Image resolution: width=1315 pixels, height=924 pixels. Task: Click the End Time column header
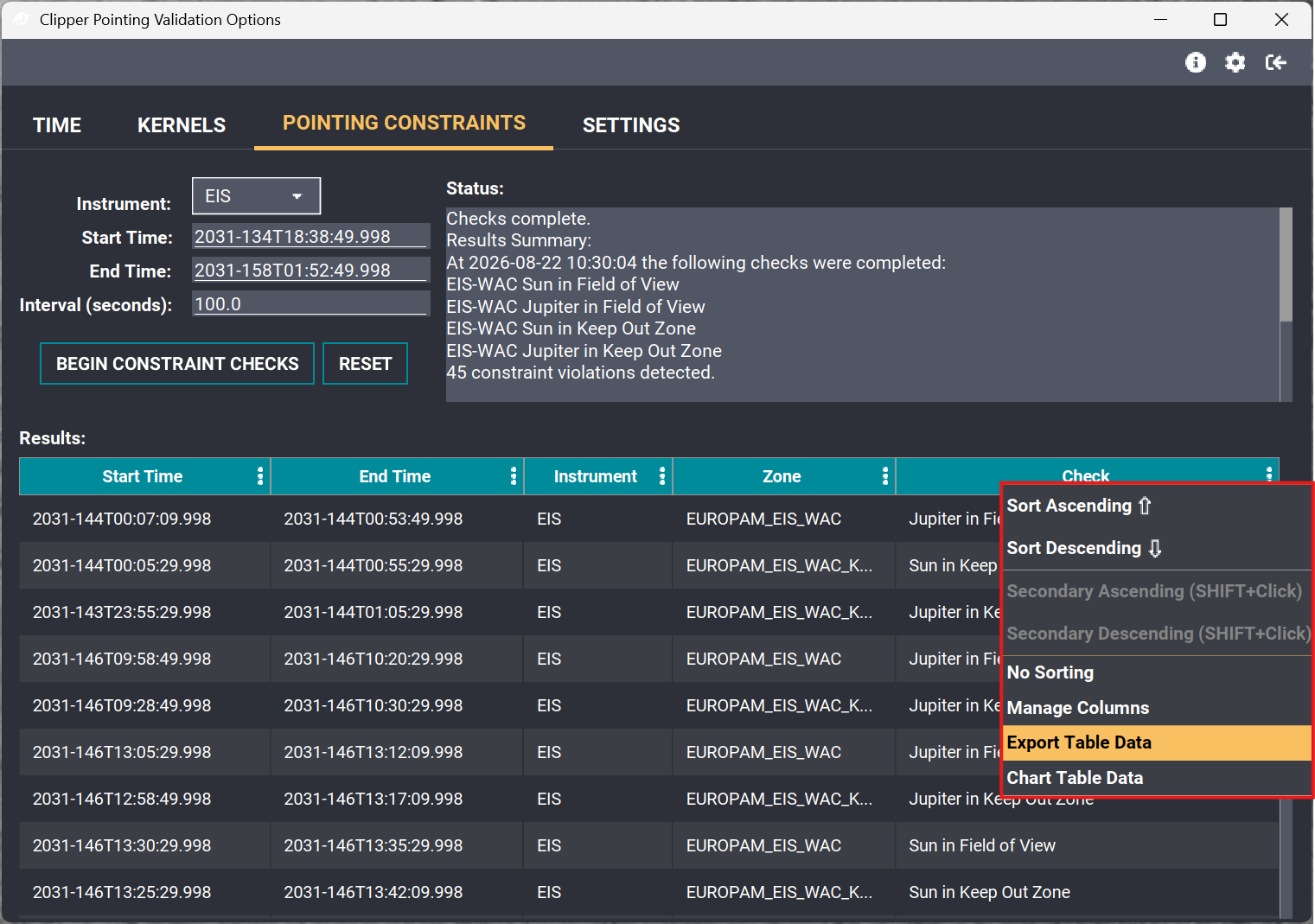click(x=395, y=476)
